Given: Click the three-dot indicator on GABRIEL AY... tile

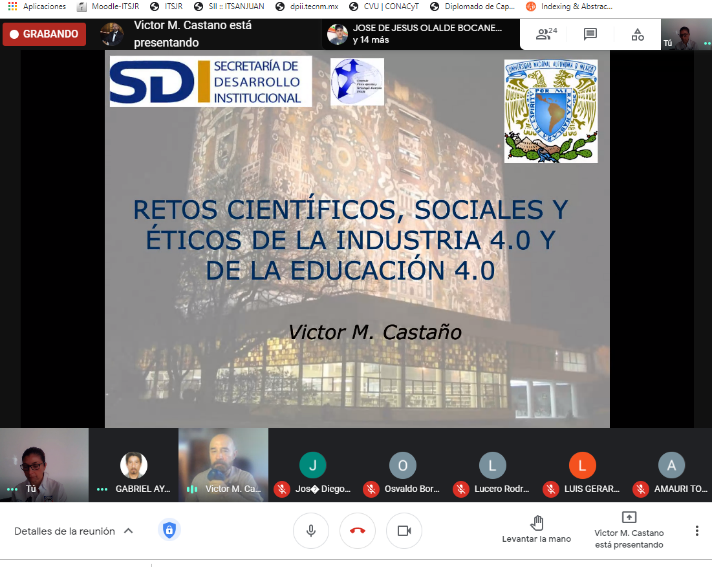Looking at the screenshot, I should [x=103, y=489].
